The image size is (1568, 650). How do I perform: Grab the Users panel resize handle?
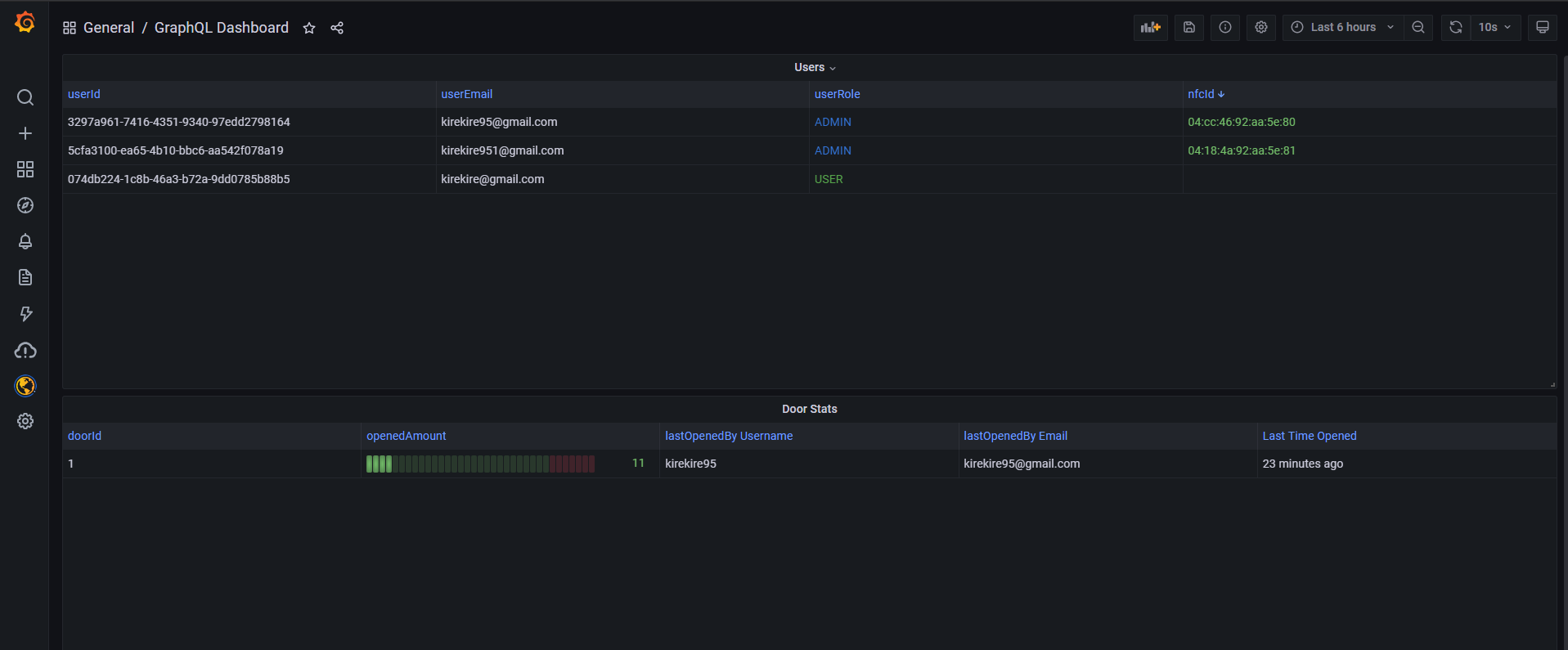(x=1552, y=384)
